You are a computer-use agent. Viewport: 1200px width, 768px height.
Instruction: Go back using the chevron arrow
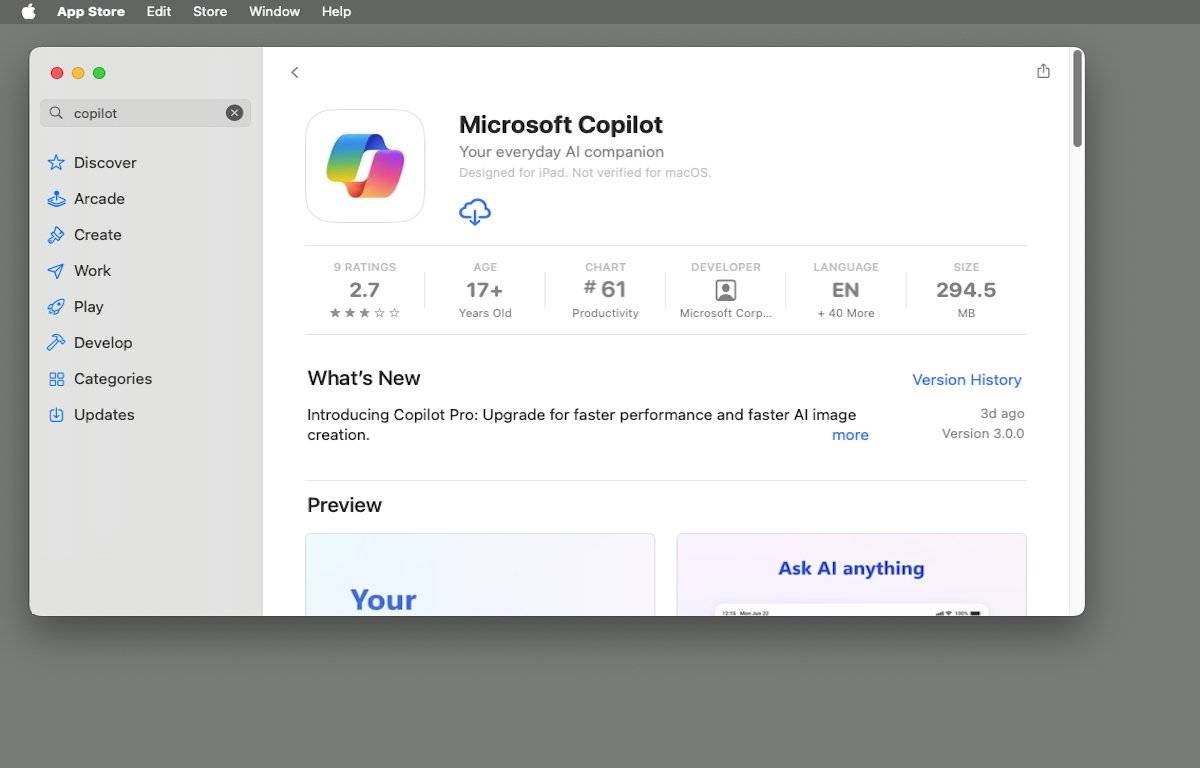(x=294, y=72)
